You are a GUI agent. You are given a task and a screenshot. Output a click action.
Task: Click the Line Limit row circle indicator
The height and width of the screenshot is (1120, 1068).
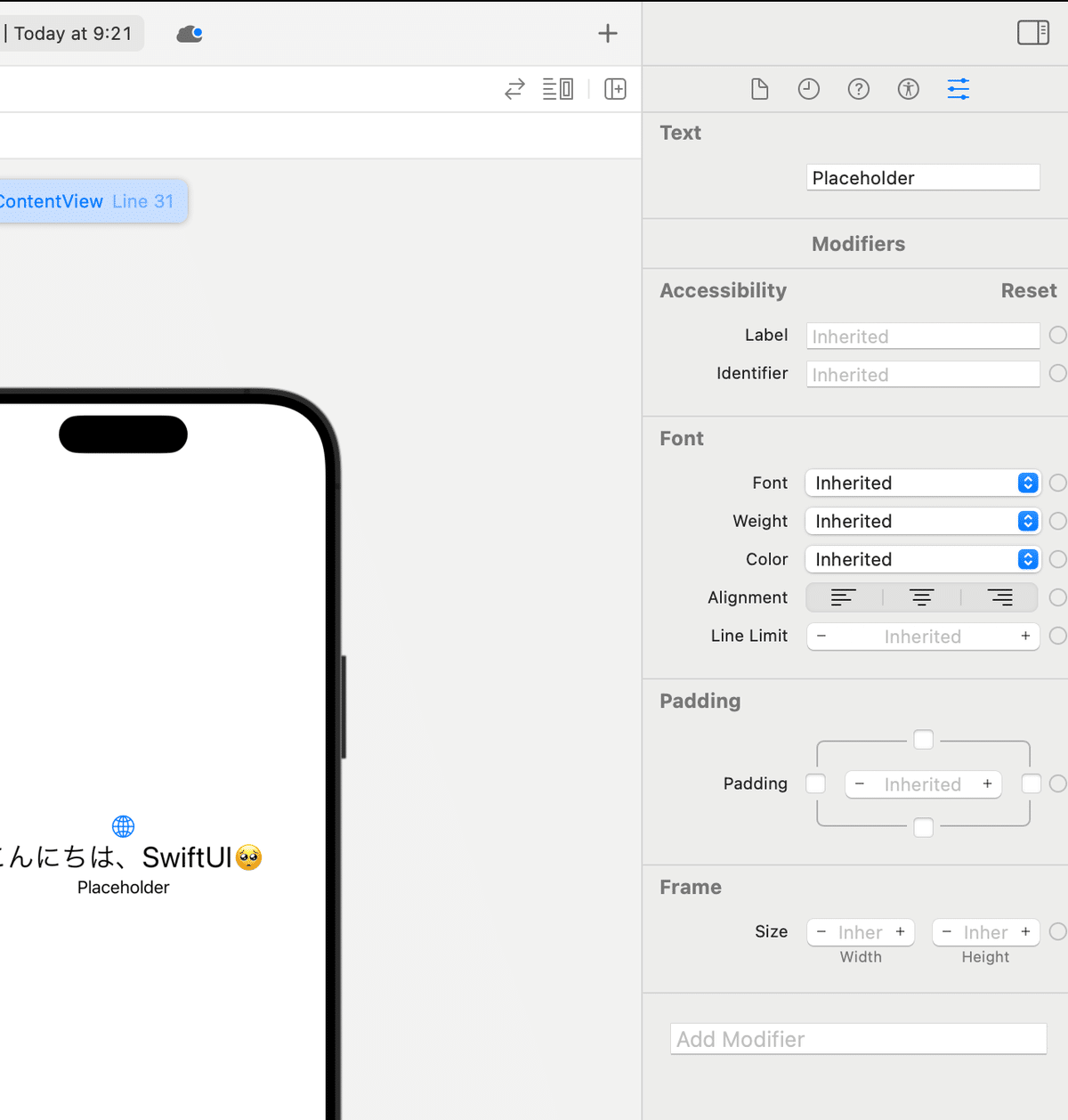coord(1057,636)
